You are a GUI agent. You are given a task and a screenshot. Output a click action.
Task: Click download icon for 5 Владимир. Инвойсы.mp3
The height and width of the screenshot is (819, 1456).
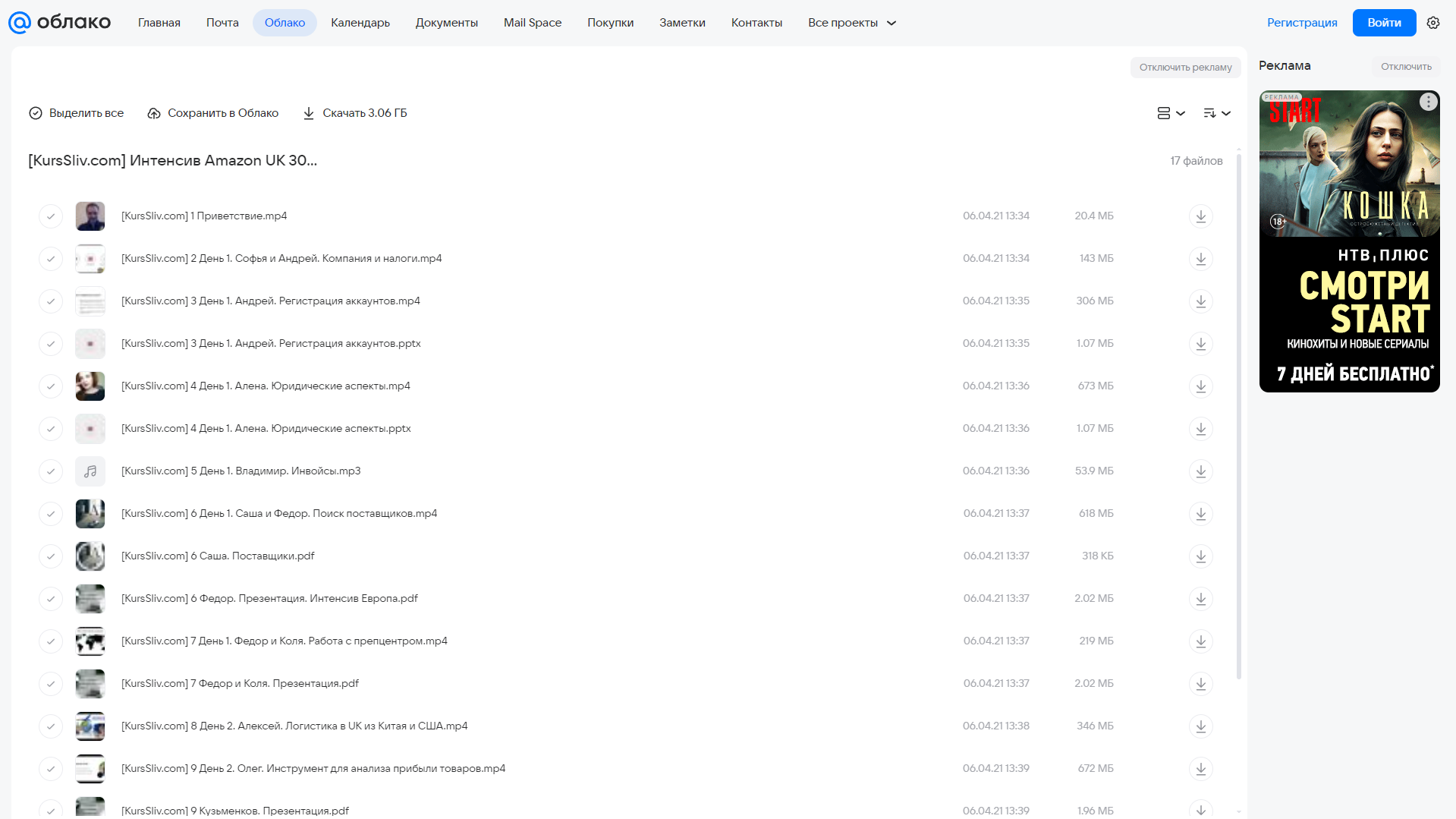1200,471
